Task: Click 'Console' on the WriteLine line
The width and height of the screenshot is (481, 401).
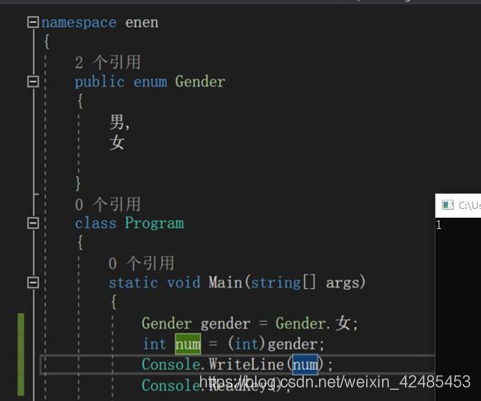Action: pos(171,364)
